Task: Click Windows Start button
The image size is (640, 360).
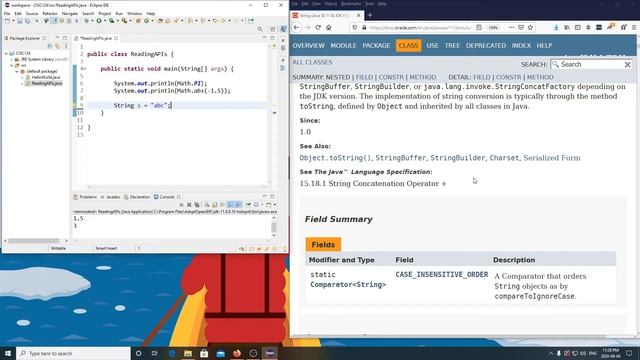Action: point(8,353)
